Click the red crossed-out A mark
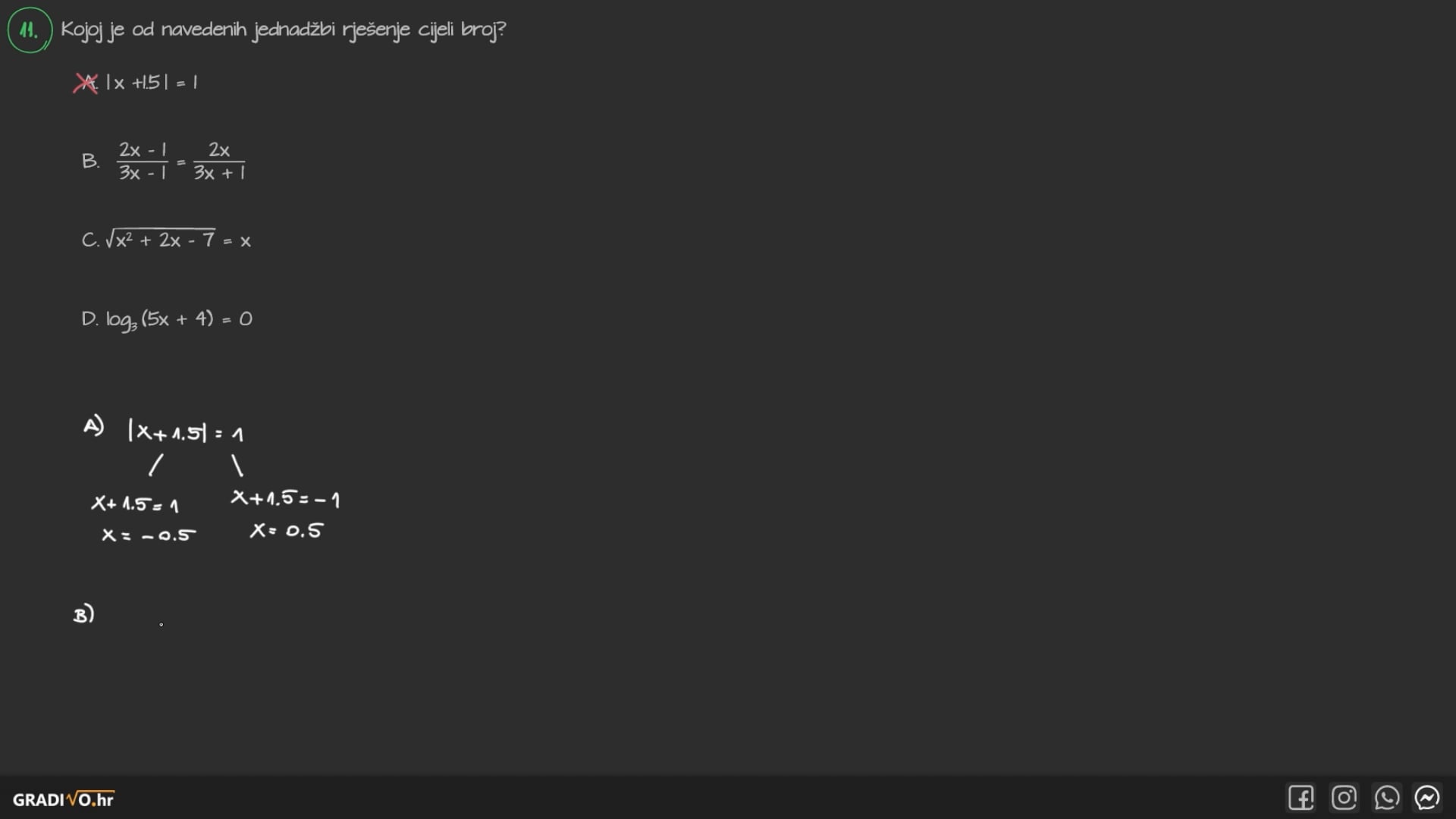The height and width of the screenshot is (819, 1456). click(x=86, y=83)
